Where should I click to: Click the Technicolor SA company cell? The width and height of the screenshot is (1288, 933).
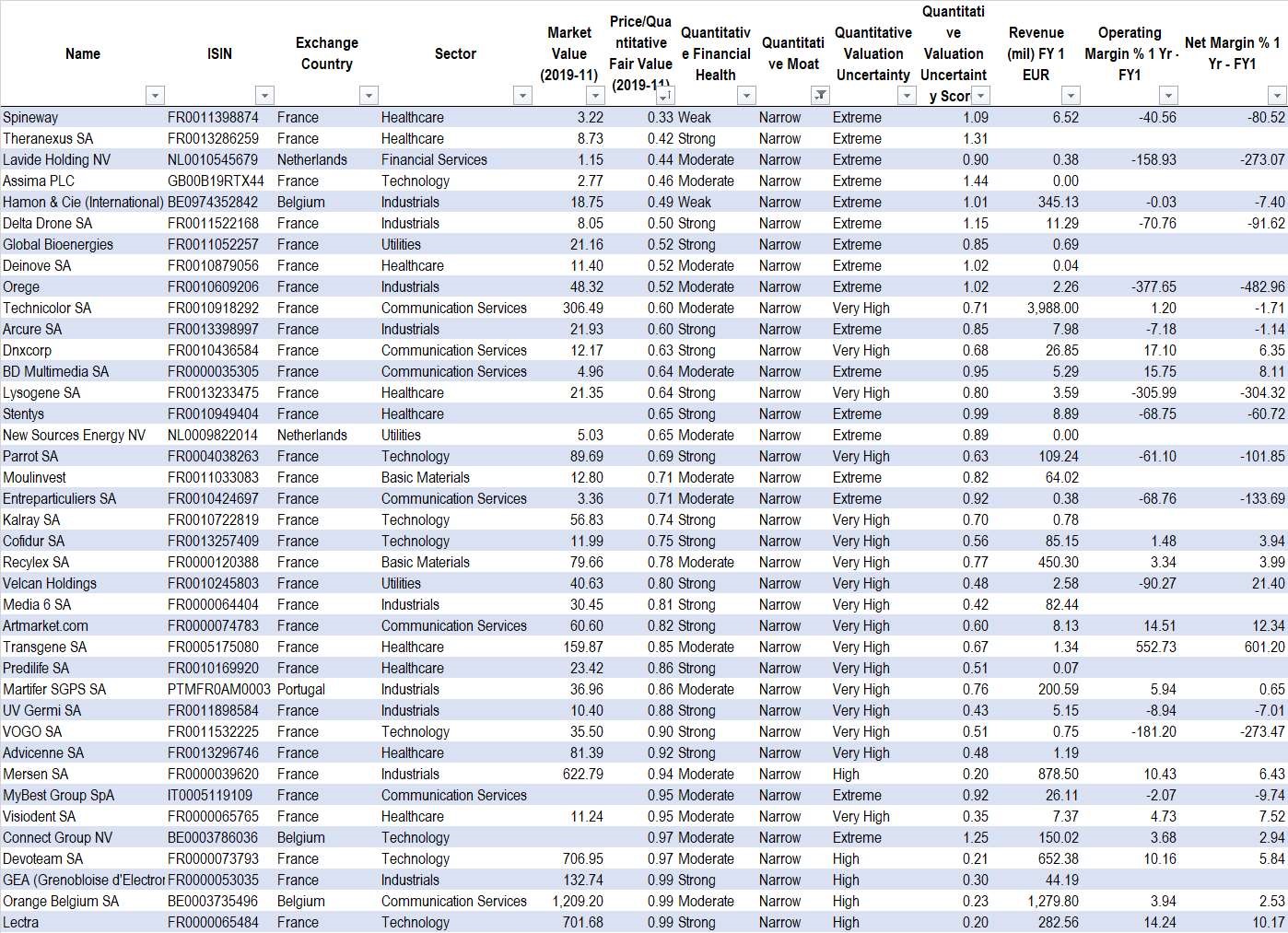click(47, 309)
